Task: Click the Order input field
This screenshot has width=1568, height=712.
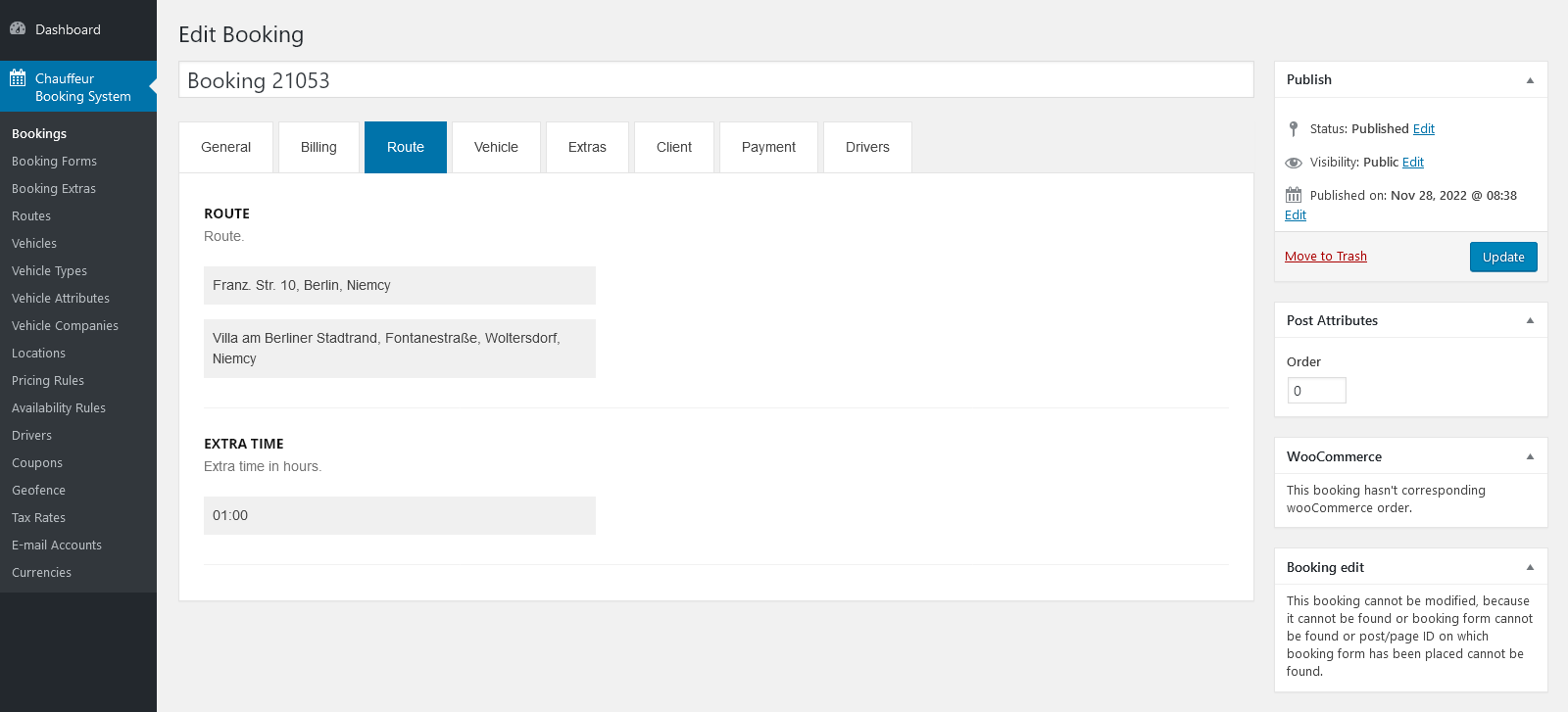Action: point(1316,391)
